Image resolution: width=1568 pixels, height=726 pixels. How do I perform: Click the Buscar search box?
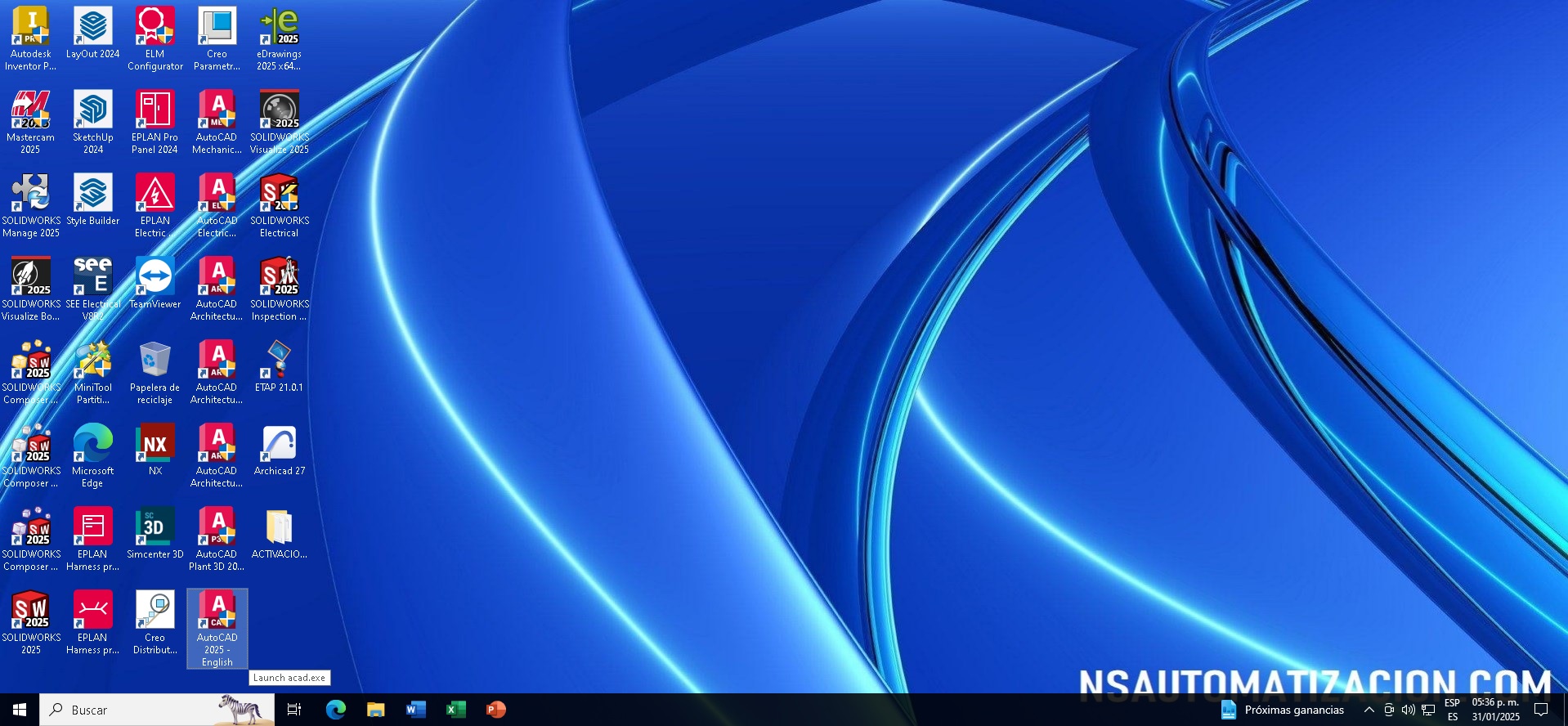click(x=157, y=710)
